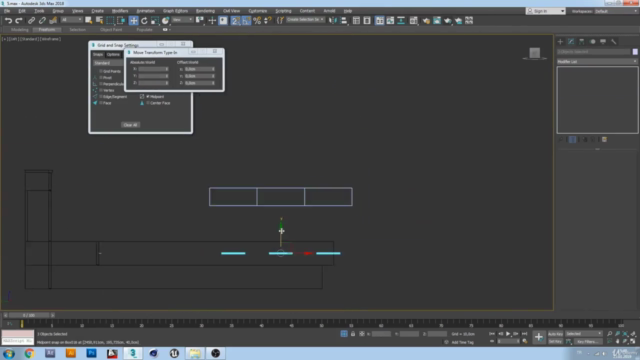Click the Bind to Space Warp icon
The height and width of the screenshot is (360, 640).
tap(53, 20)
